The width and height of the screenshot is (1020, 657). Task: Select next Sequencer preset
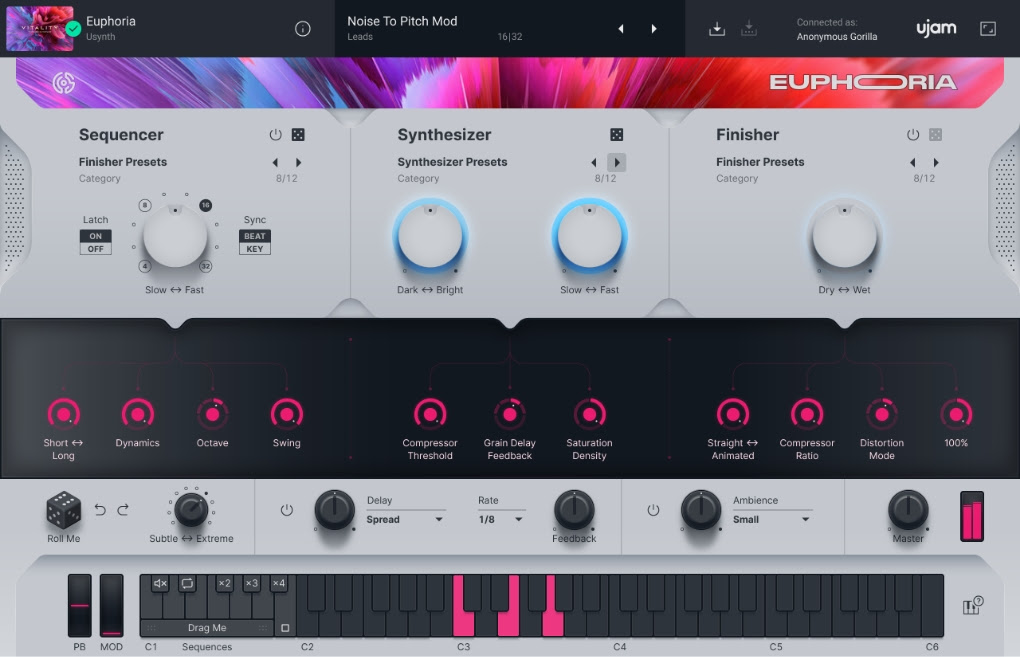click(299, 163)
